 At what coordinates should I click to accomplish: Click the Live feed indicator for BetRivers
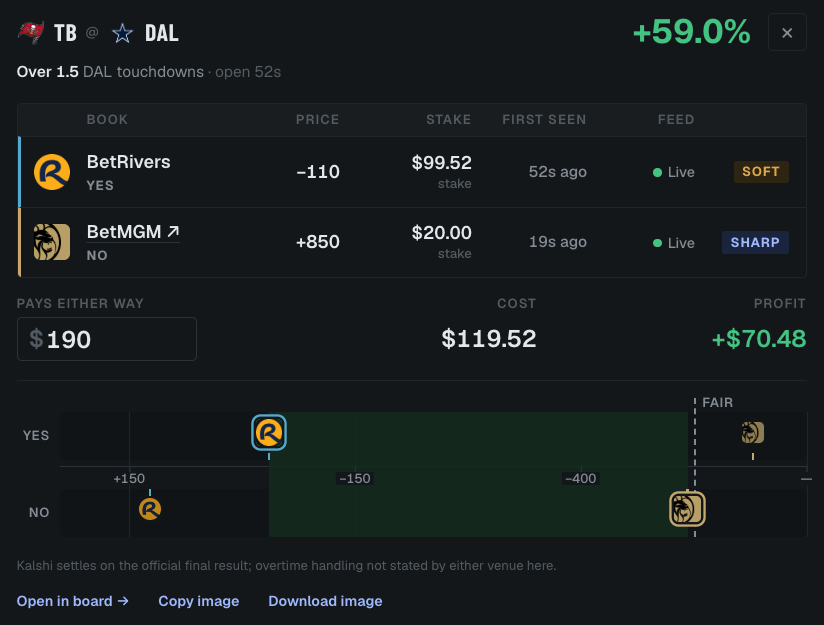(674, 172)
